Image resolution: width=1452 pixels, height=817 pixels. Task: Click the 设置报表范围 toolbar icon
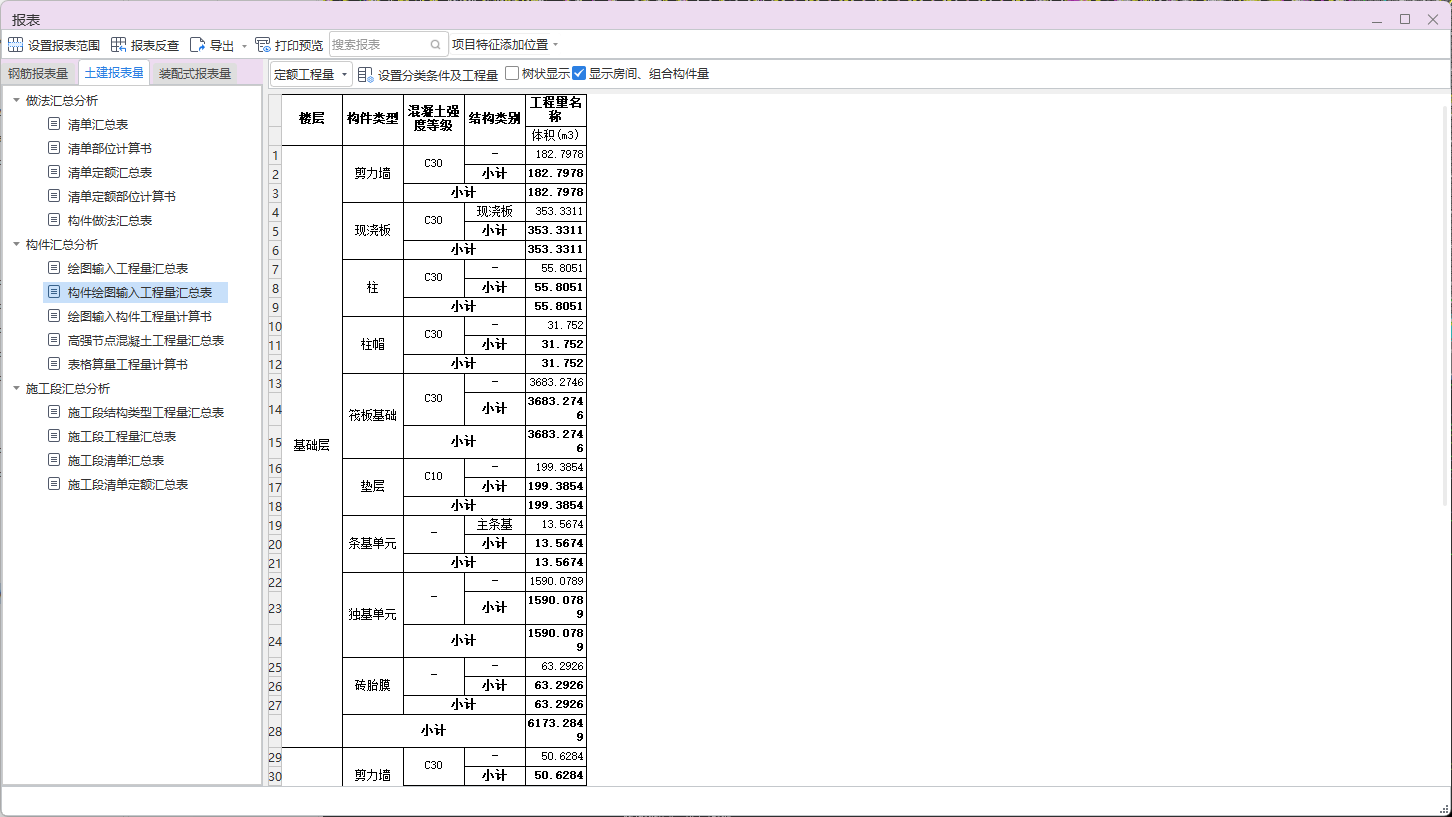click(x=15, y=45)
